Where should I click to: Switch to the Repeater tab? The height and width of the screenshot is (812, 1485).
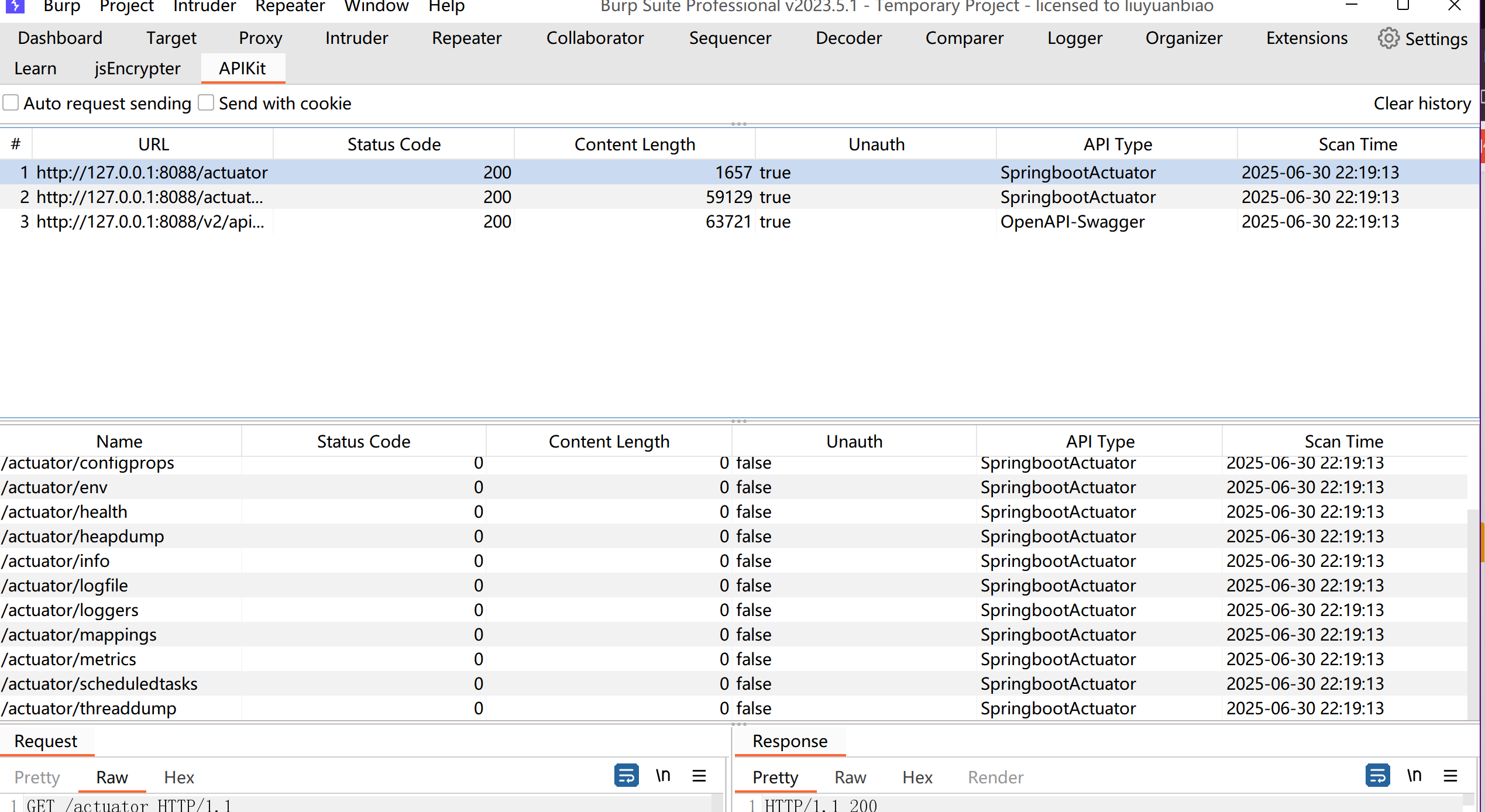[466, 38]
